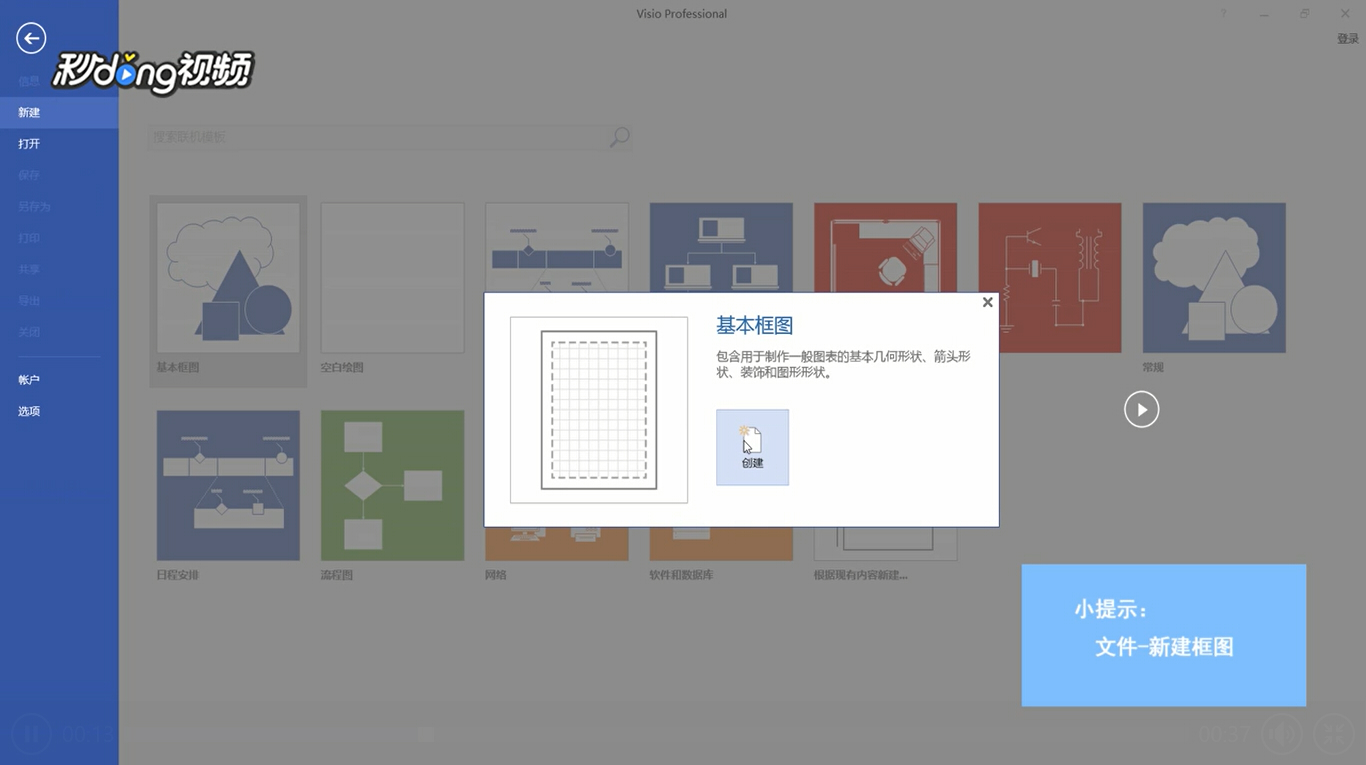Click the 网络 template label
The width and height of the screenshot is (1366, 765).
click(x=495, y=575)
